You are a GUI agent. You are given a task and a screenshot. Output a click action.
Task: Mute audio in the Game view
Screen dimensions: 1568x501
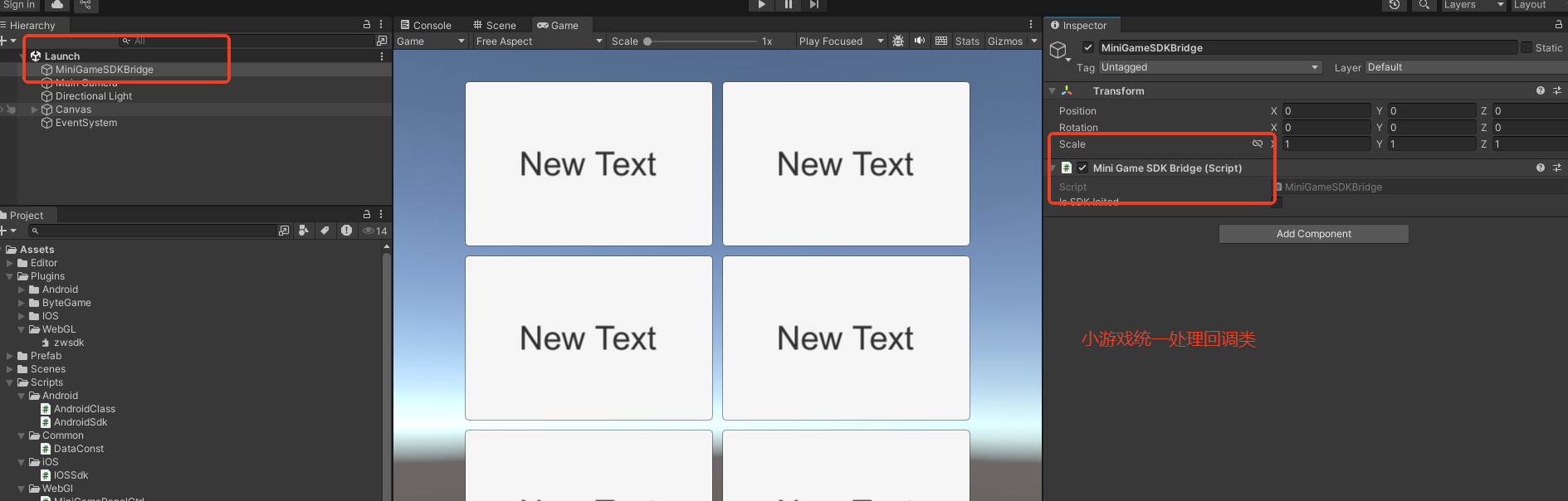920,41
